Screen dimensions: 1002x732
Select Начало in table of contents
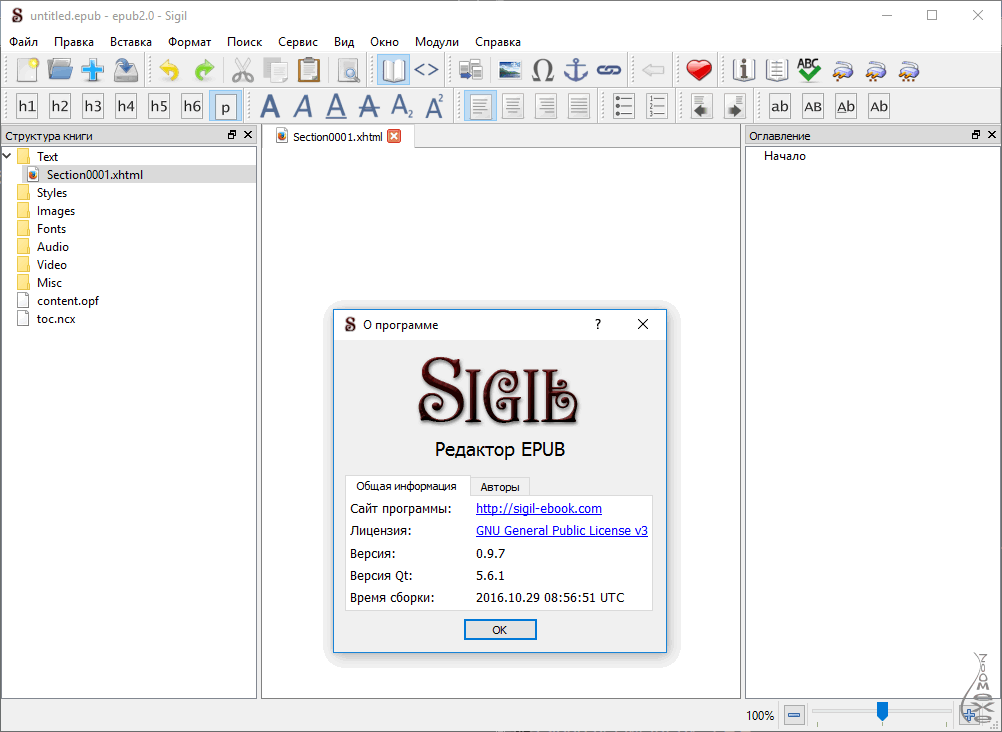coord(785,156)
